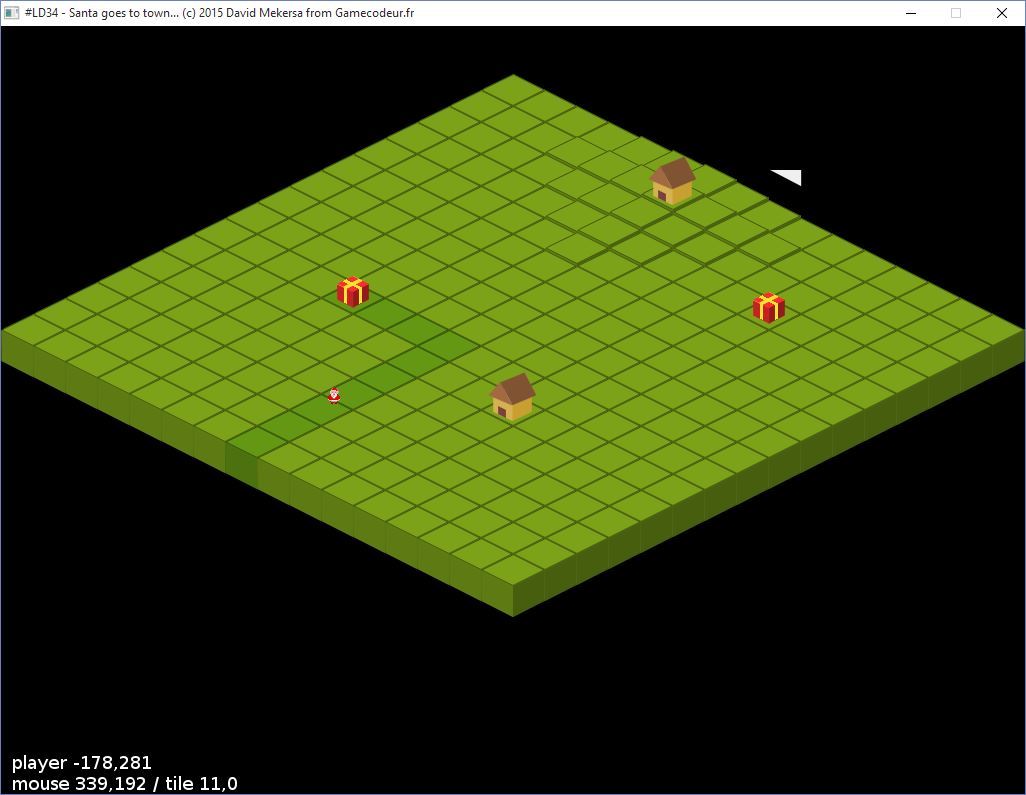Select the darkest highlighted tile at trail's left end

[x=256, y=441]
